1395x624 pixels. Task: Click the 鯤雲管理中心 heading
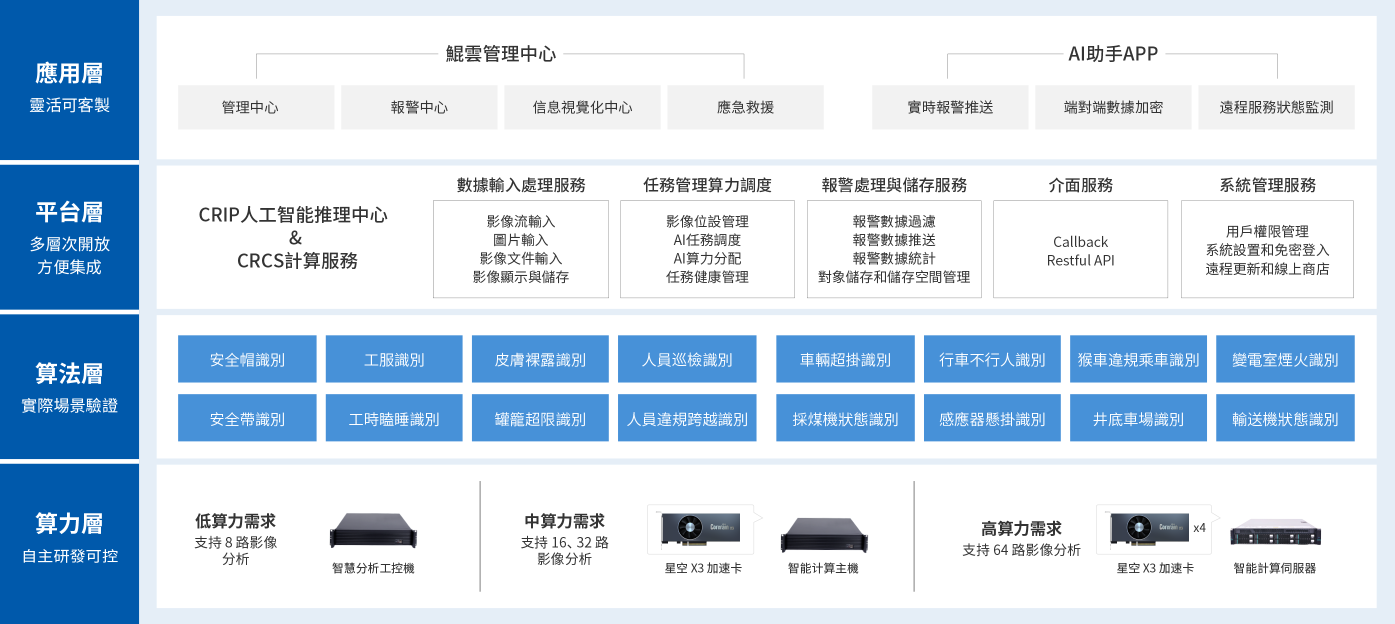[501, 54]
